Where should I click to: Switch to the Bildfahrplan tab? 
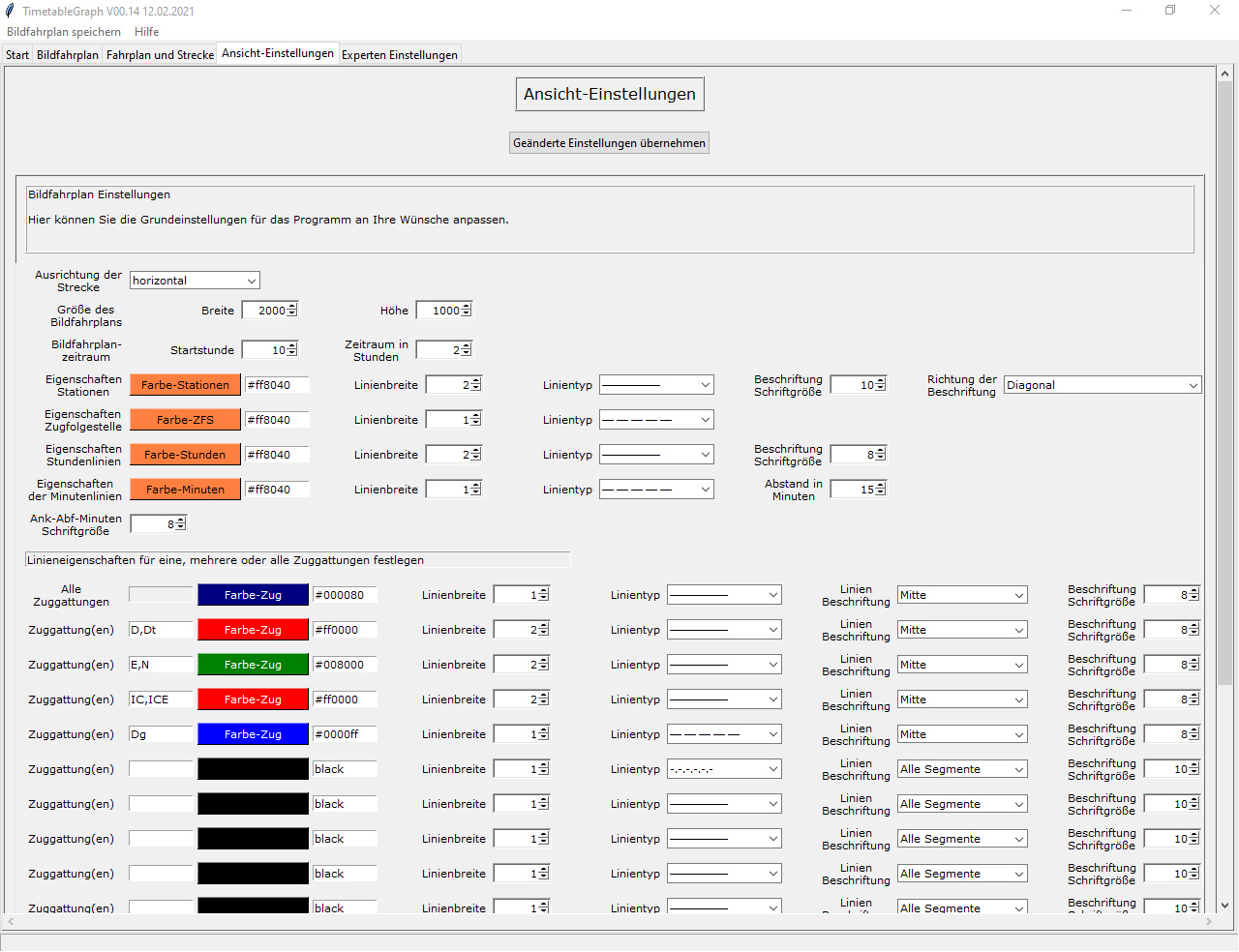68,55
